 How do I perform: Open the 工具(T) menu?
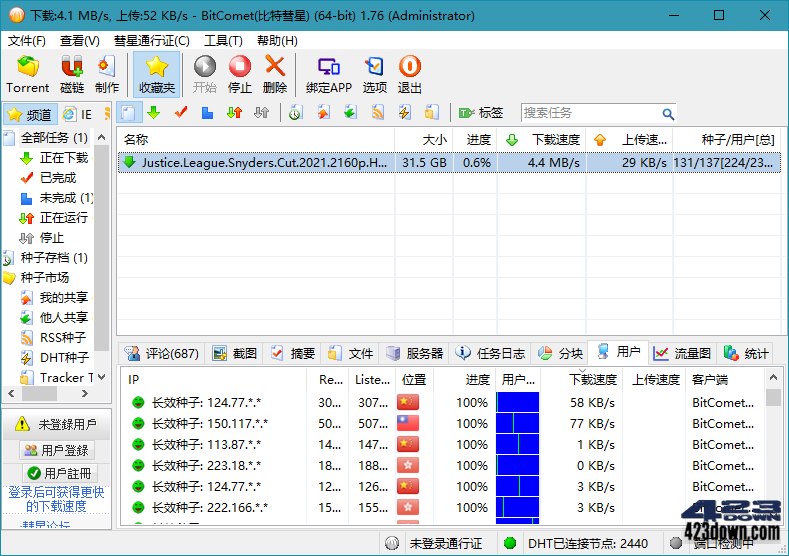coord(223,41)
